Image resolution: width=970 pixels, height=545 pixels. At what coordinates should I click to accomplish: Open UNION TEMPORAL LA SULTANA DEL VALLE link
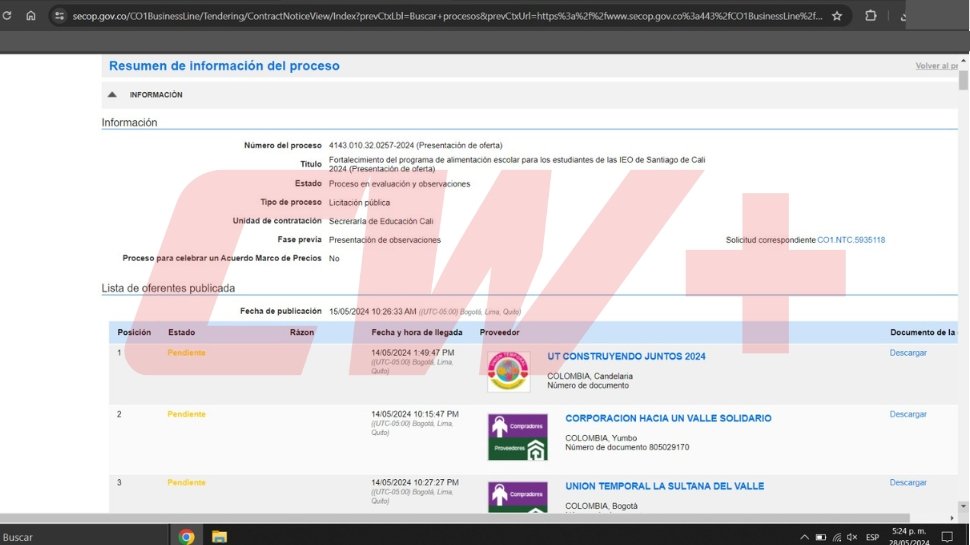[x=664, y=486]
